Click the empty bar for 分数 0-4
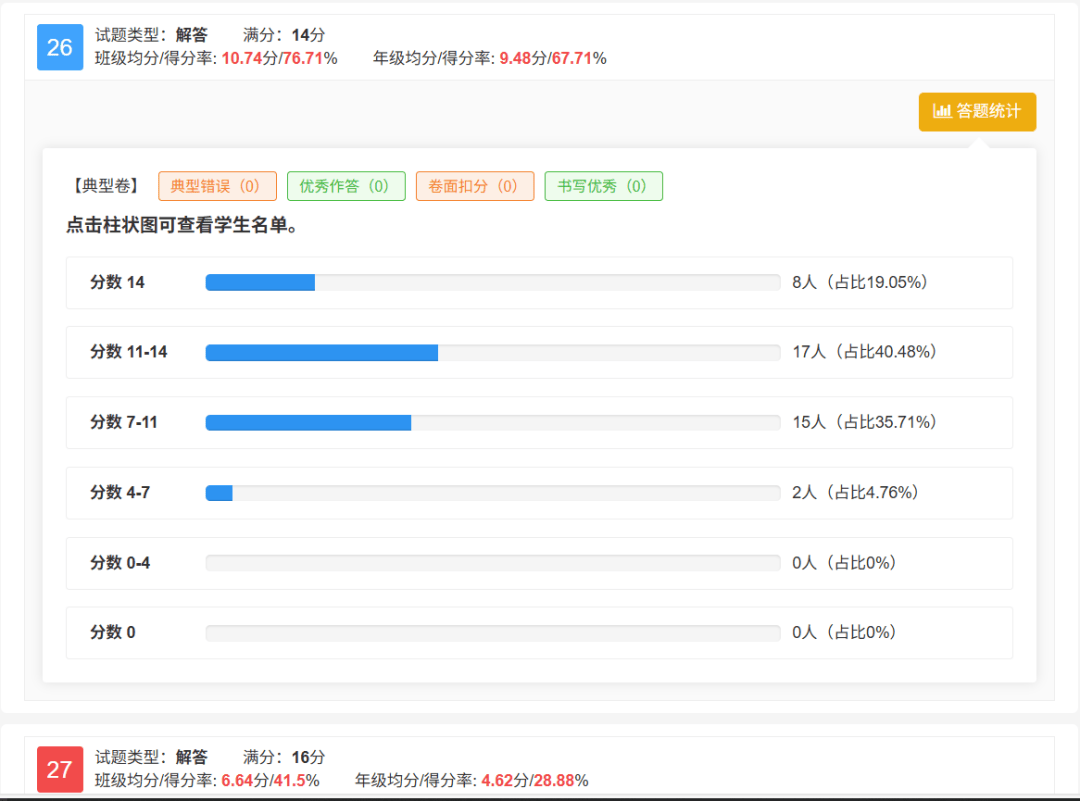This screenshot has width=1080, height=801. point(492,563)
